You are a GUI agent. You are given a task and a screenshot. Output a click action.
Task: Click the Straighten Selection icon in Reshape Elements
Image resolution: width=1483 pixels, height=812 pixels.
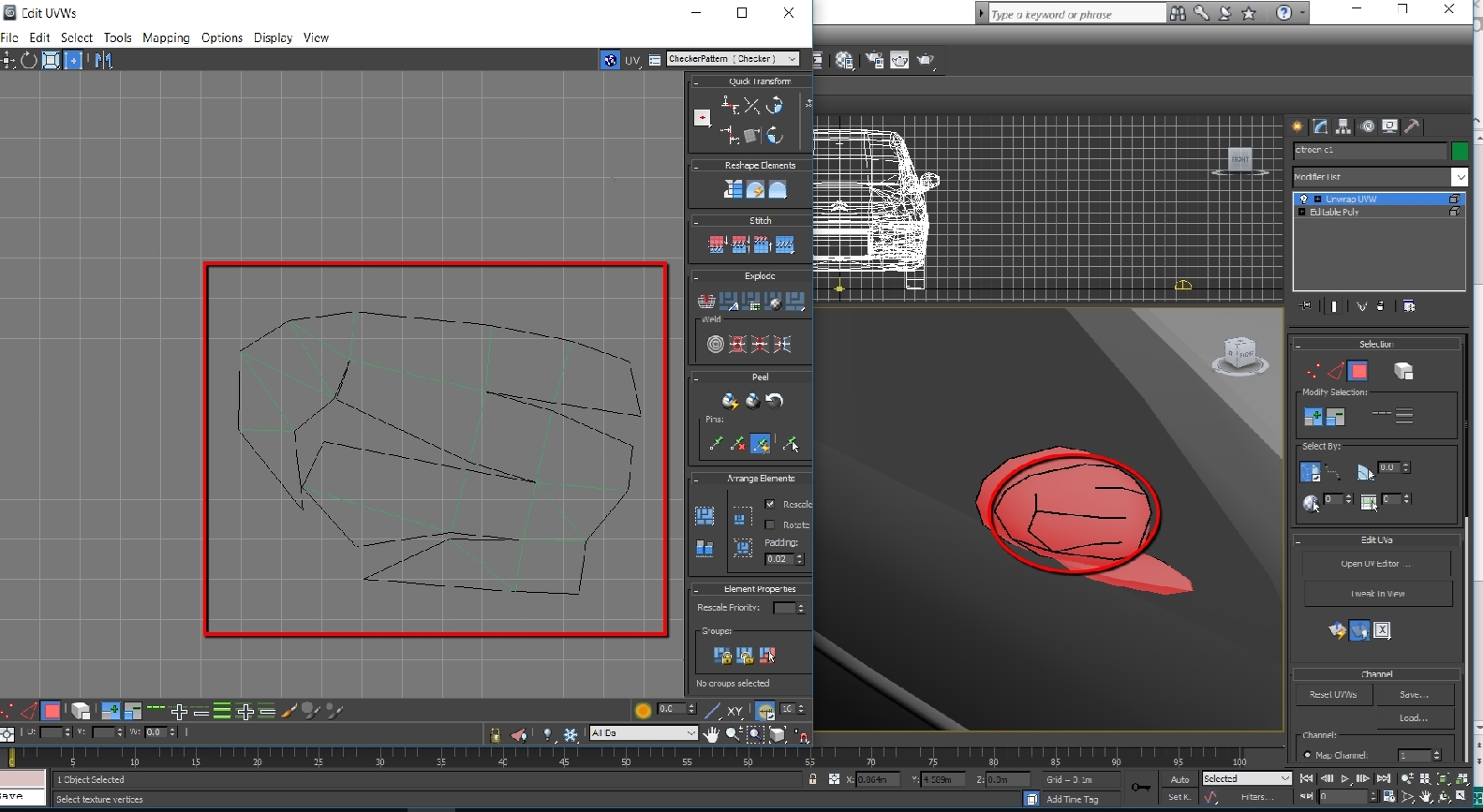[x=733, y=190]
